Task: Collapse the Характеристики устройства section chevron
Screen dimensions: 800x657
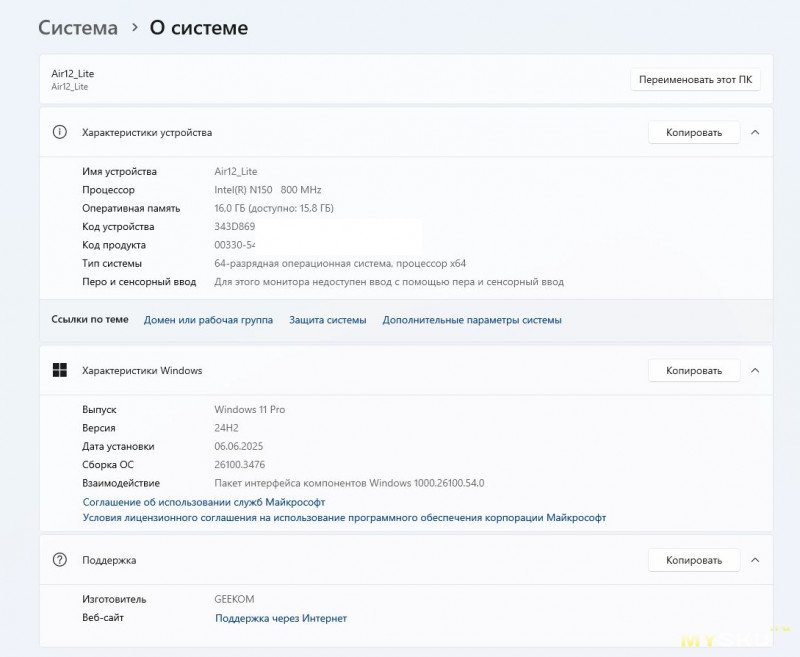Action: (755, 132)
